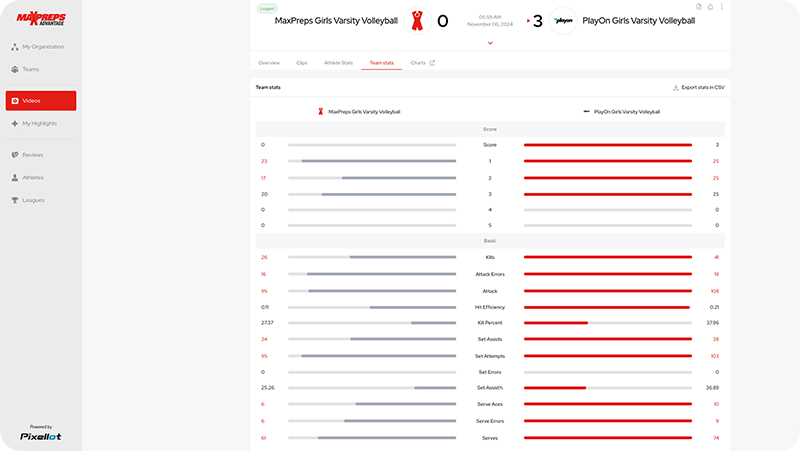Screen dimensions: 800x451
Task: Click PlayOn Attack value 108
Action: tap(714, 291)
